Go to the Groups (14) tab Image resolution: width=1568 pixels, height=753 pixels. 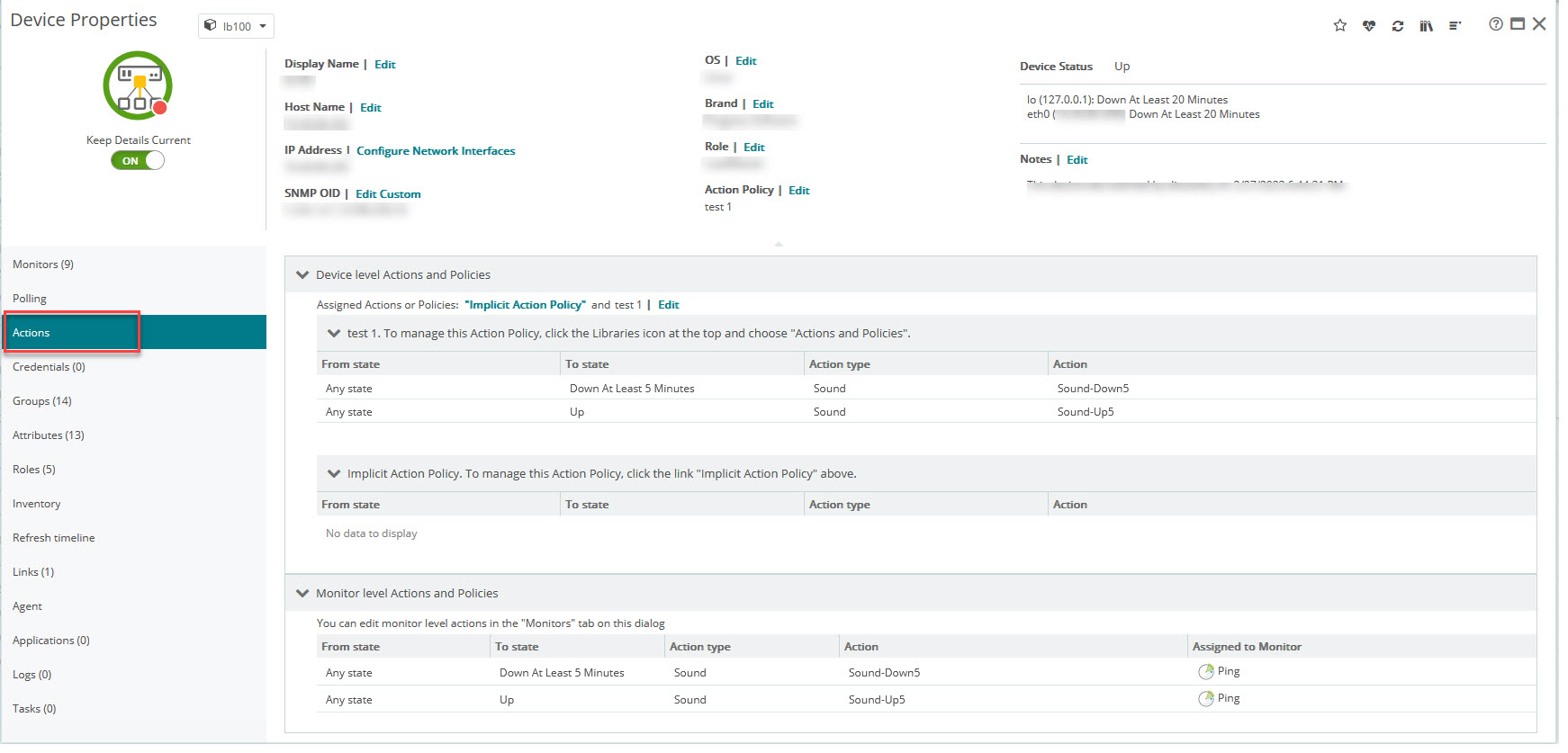coord(134,401)
